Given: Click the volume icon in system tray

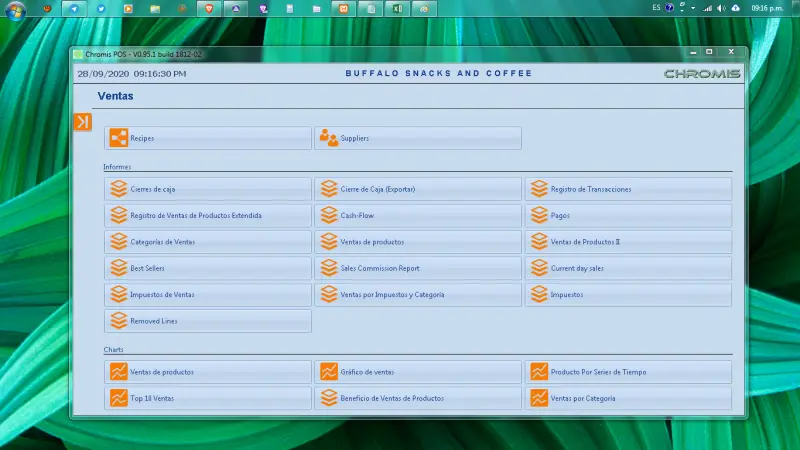Looking at the screenshot, I should click(x=721, y=8).
